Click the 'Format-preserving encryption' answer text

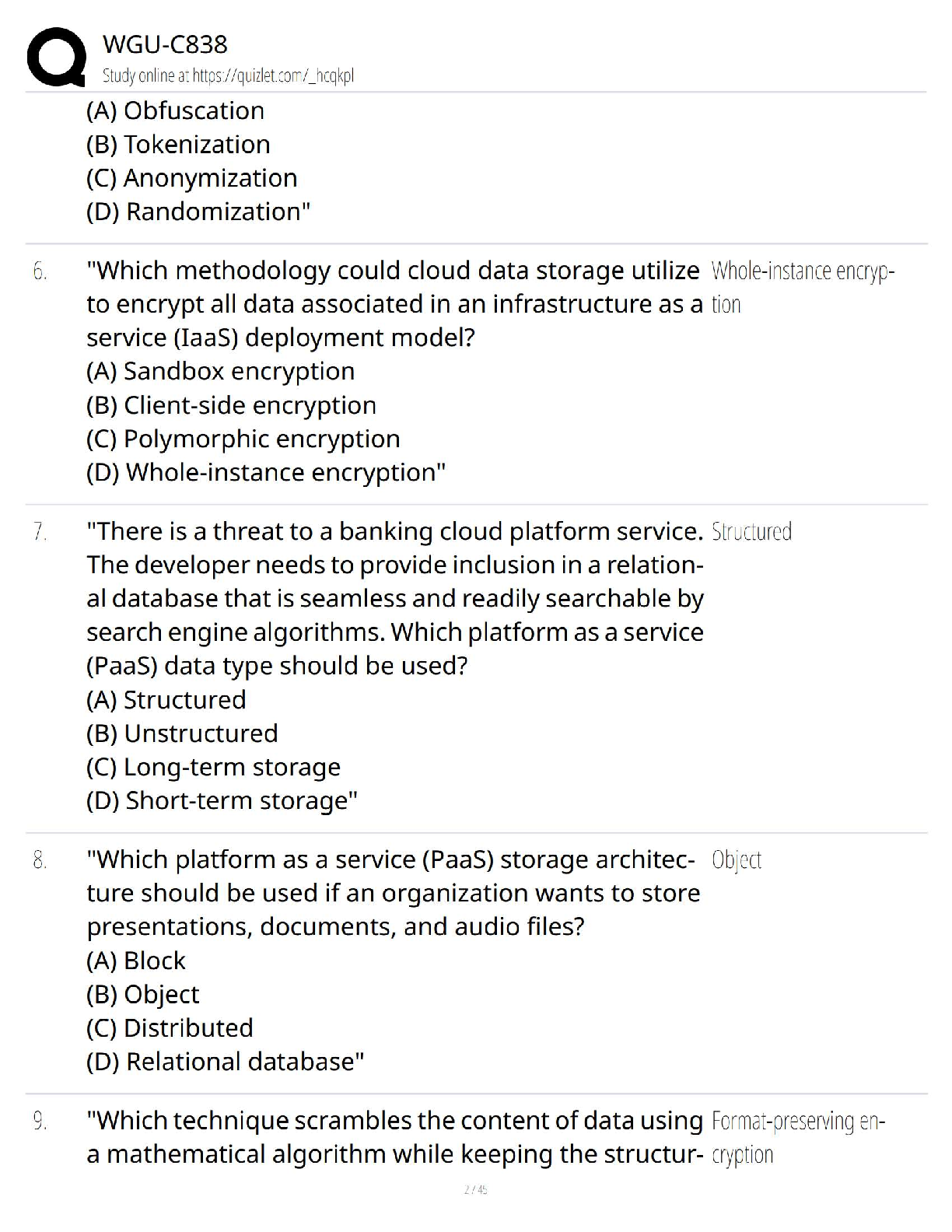[797, 1137]
